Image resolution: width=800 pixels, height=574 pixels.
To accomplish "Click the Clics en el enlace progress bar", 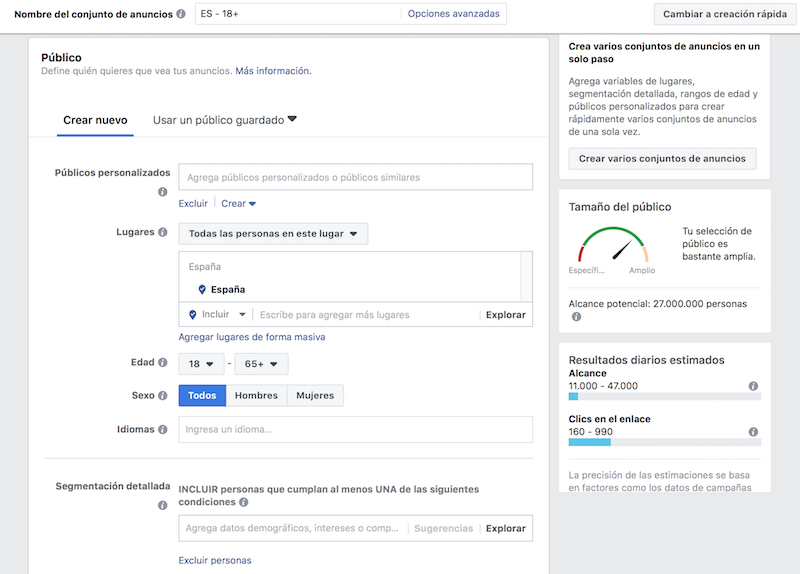I will (x=664, y=442).
